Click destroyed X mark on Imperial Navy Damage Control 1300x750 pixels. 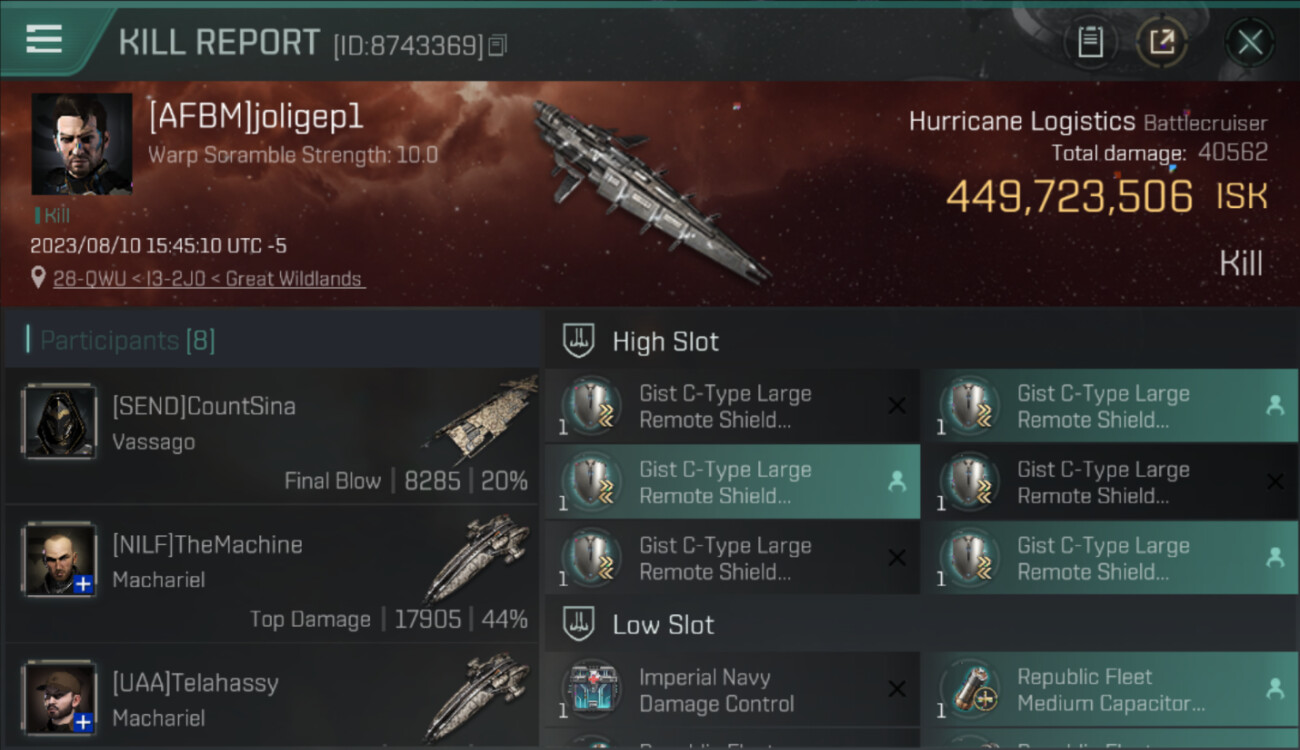[897, 689]
